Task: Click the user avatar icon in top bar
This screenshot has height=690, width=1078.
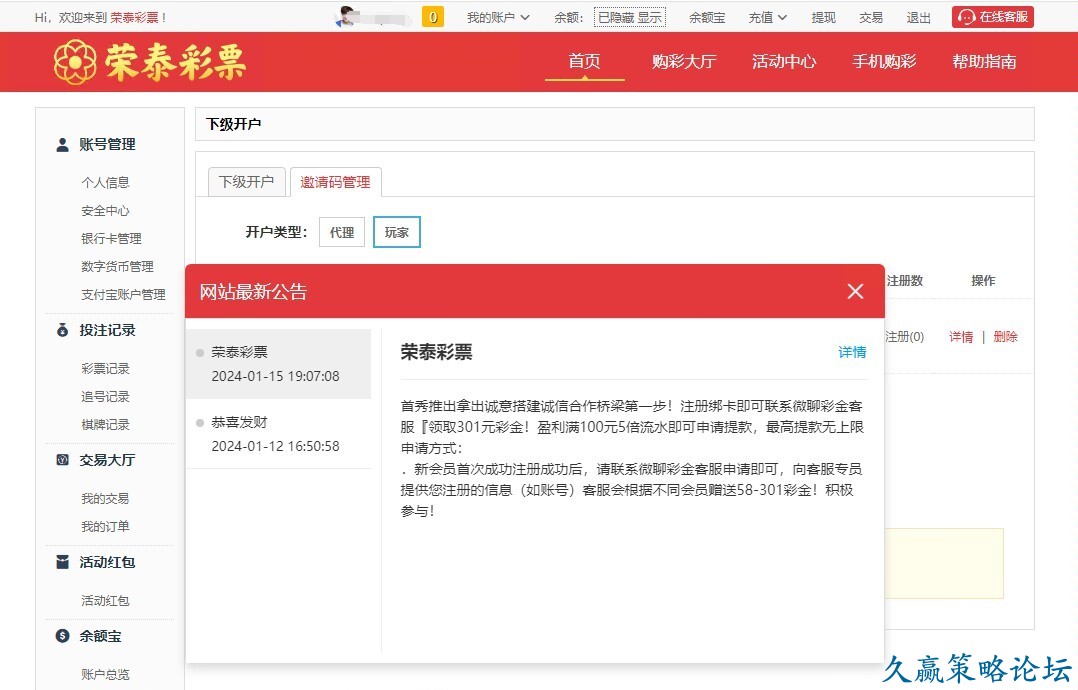Action: (x=347, y=17)
